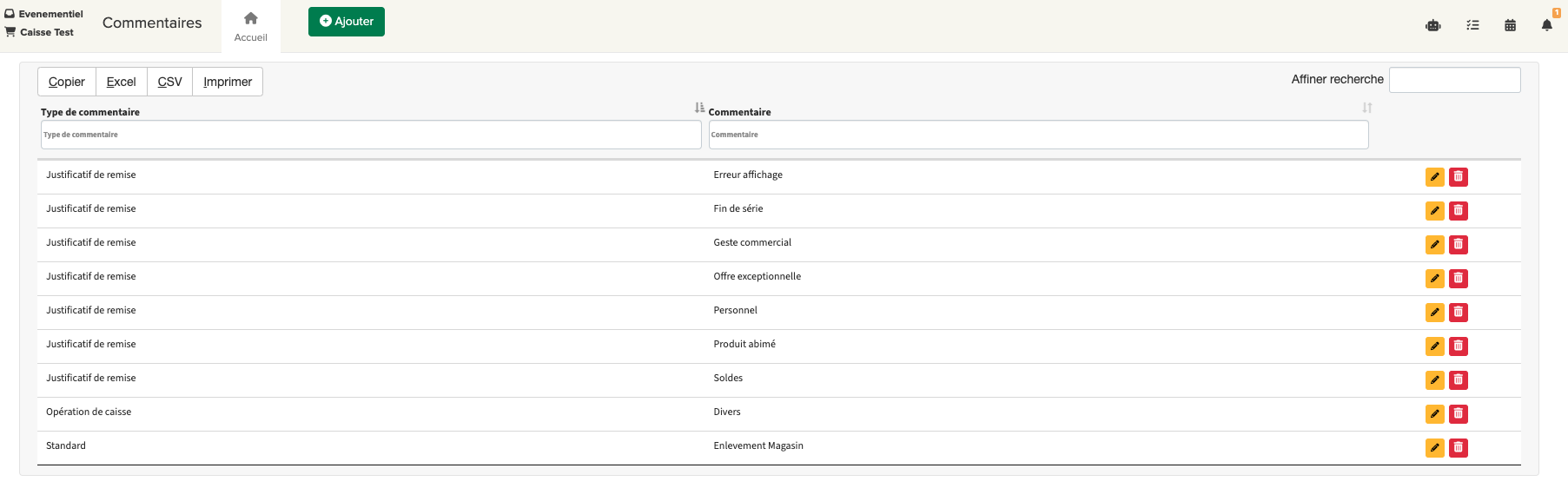Copy table with Copier button
The height and width of the screenshot is (488, 1568).
coord(67,82)
